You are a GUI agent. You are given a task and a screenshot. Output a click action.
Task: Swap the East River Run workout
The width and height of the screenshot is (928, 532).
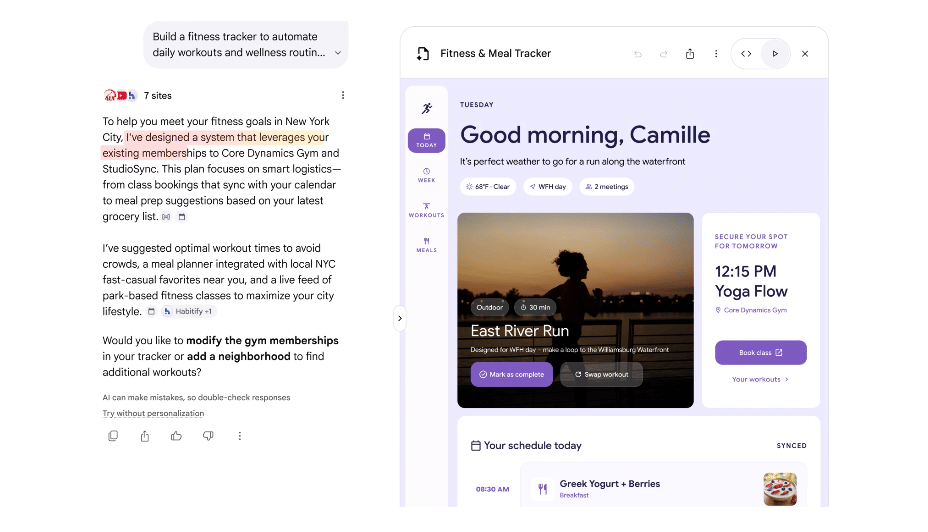[601, 375]
